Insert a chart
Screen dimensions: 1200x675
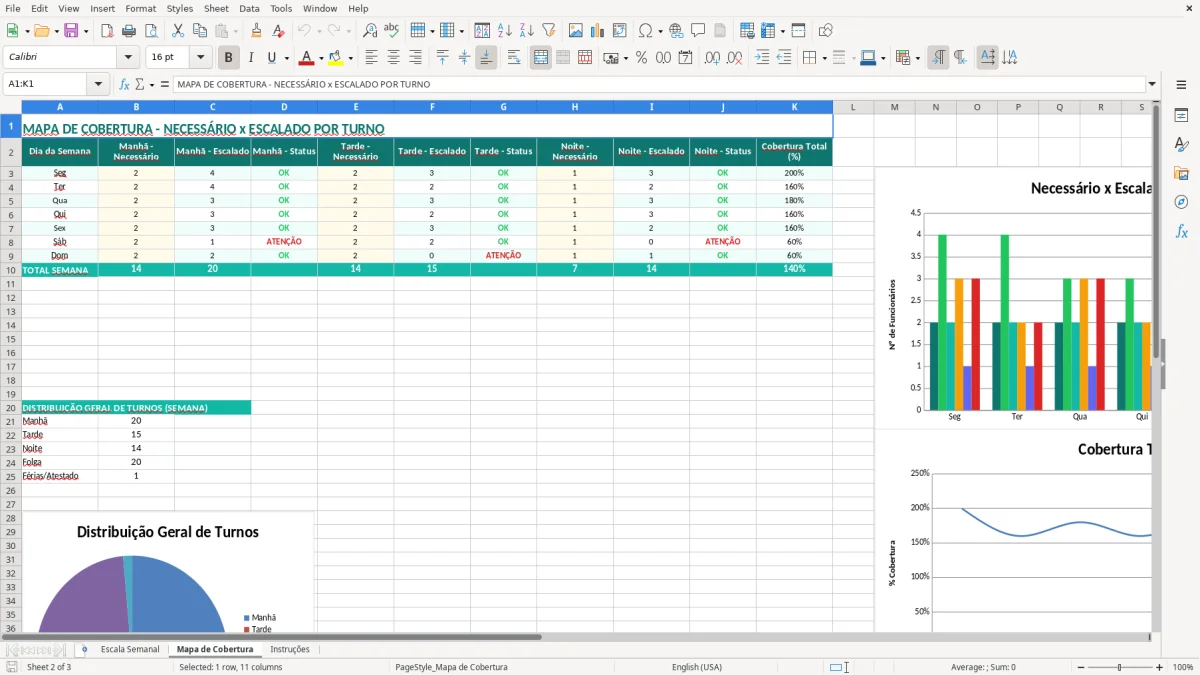[597, 31]
